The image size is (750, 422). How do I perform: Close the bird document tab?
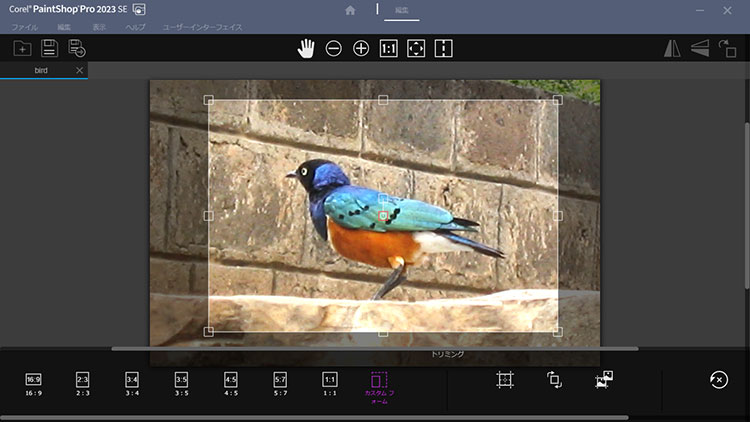pyautogui.click(x=79, y=71)
